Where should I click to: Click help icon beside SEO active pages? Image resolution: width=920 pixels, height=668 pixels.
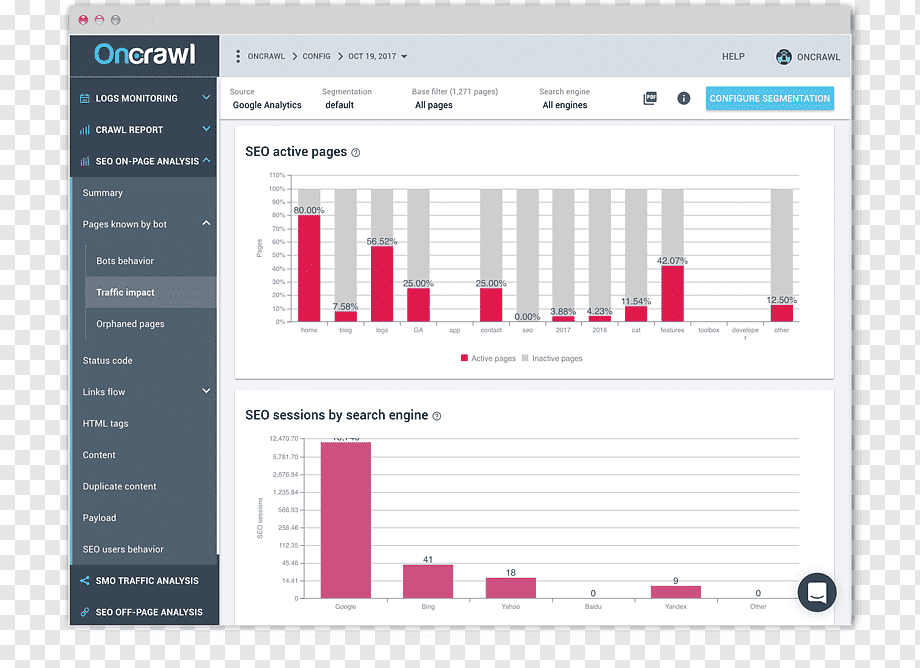click(x=356, y=152)
